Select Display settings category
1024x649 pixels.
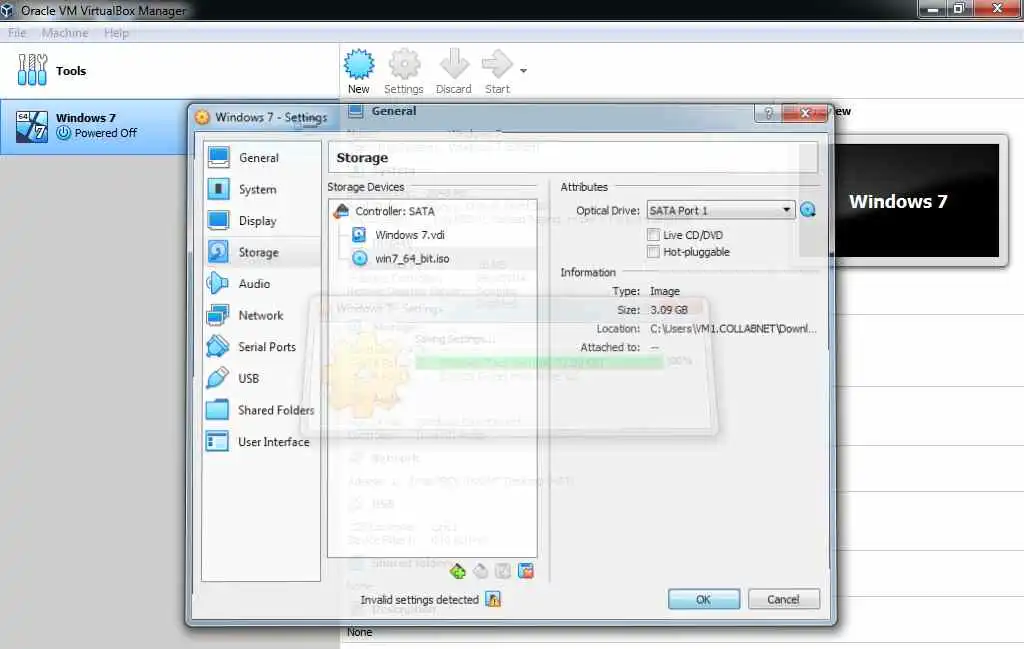pyautogui.click(x=261, y=221)
